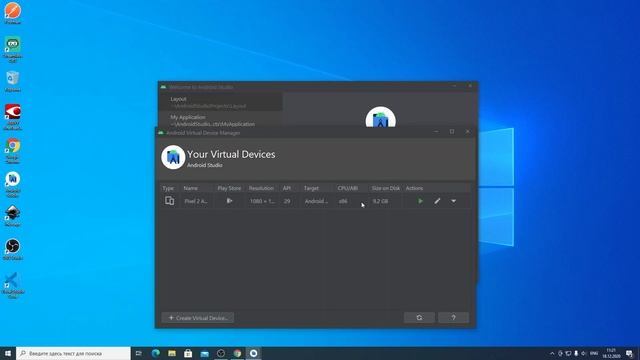This screenshot has height=360, width=640.
Task: Open the notification center icon
Action: [x=629, y=353]
